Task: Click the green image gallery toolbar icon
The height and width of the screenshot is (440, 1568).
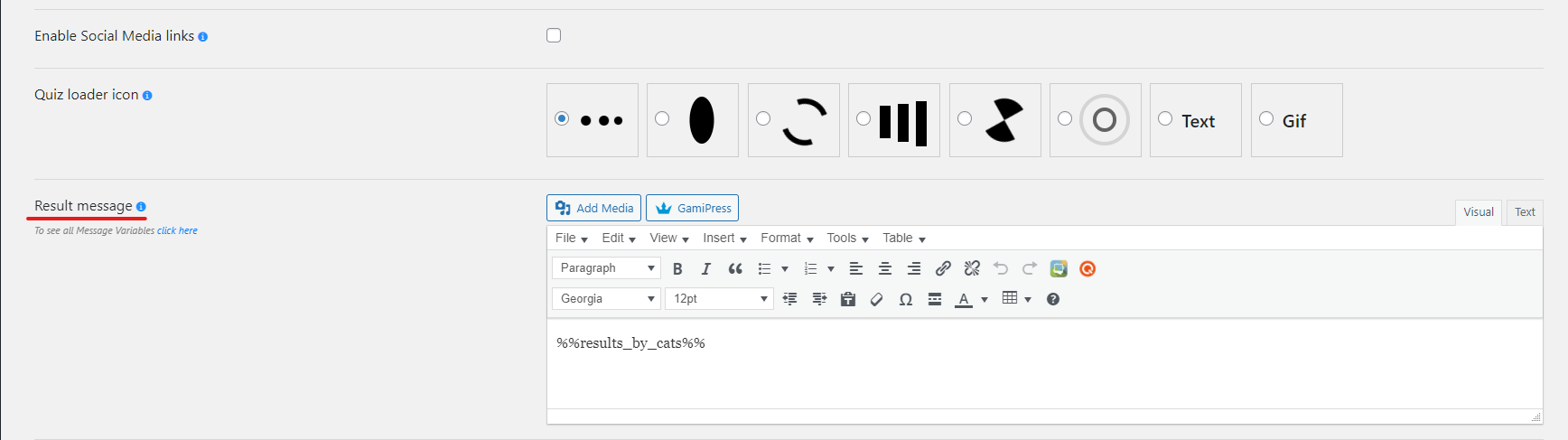Action: (1059, 268)
